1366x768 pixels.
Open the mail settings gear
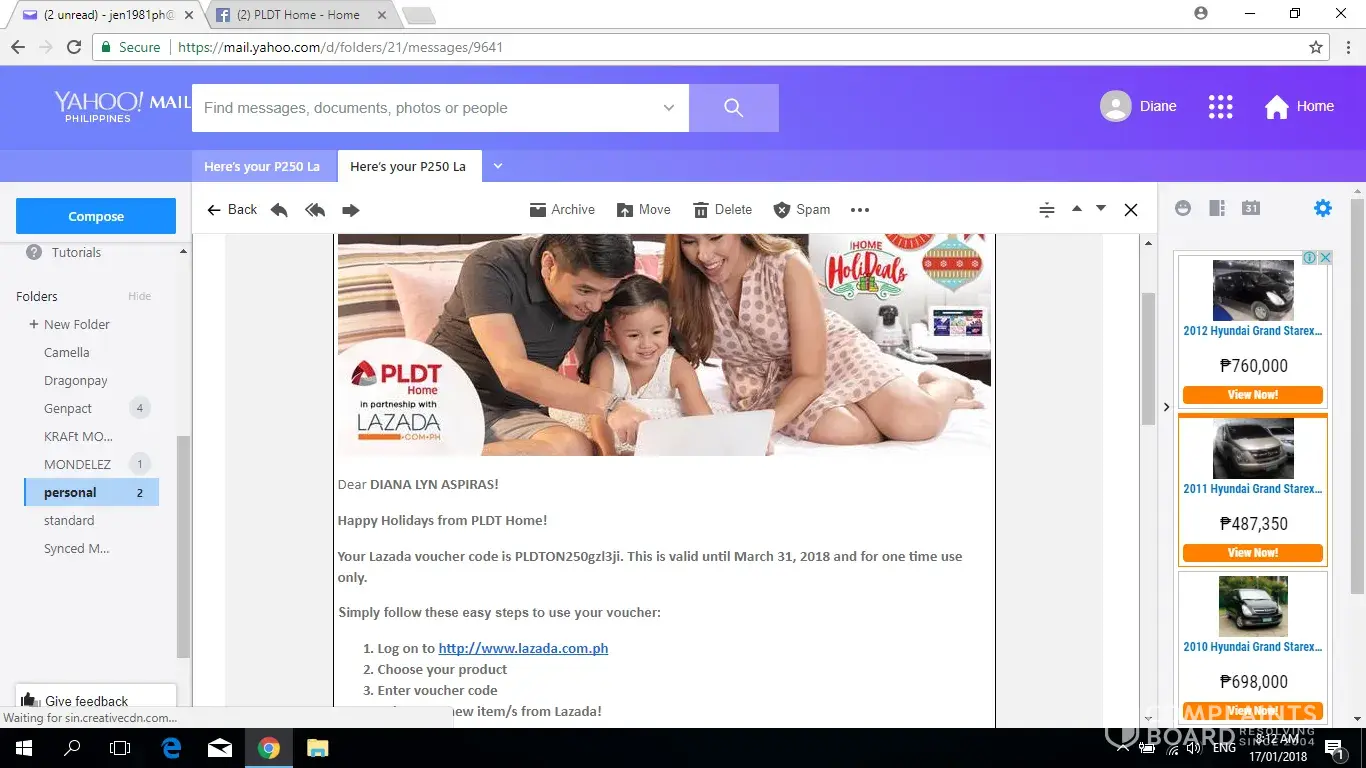(x=1322, y=208)
